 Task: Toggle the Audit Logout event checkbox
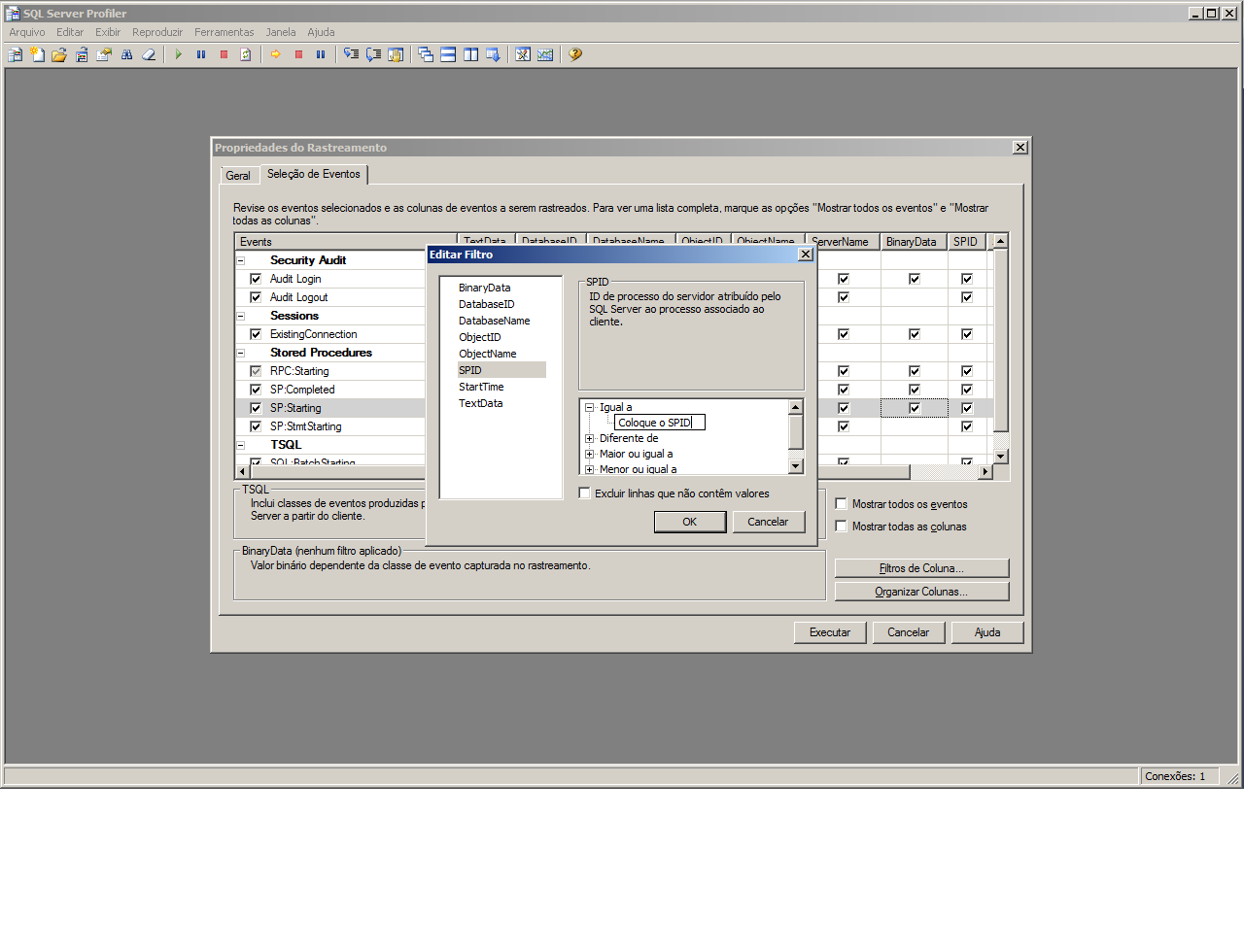point(256,297)
